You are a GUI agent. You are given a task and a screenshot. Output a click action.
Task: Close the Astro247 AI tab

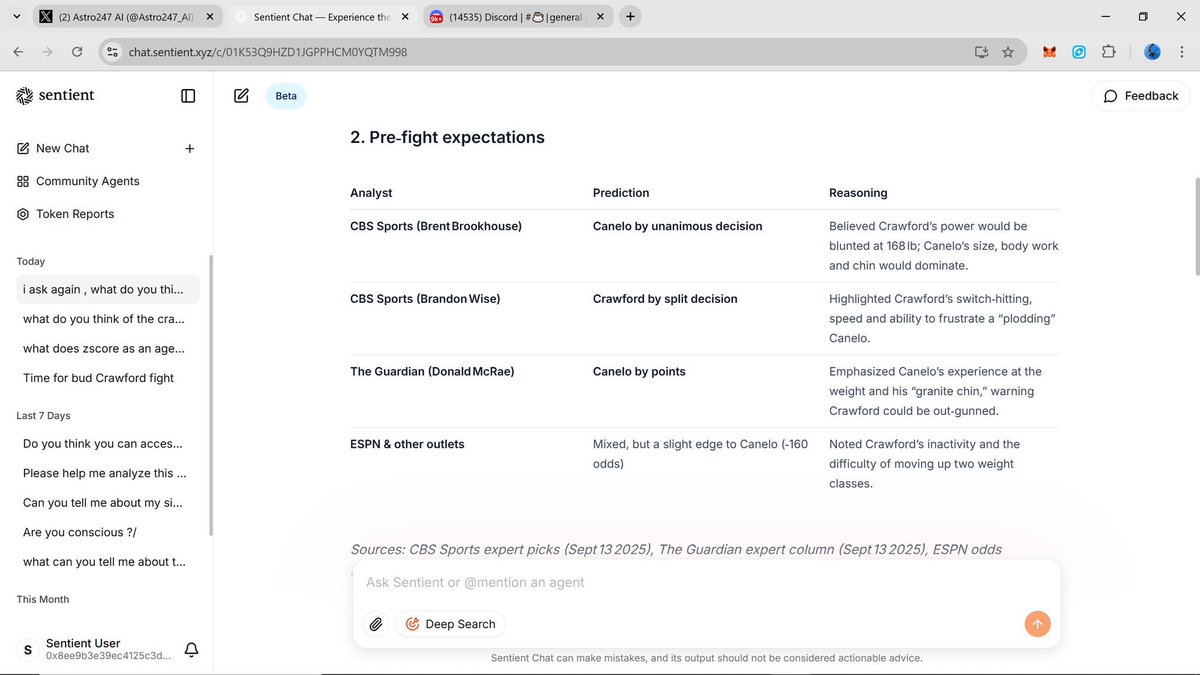(x=208, y=17)
